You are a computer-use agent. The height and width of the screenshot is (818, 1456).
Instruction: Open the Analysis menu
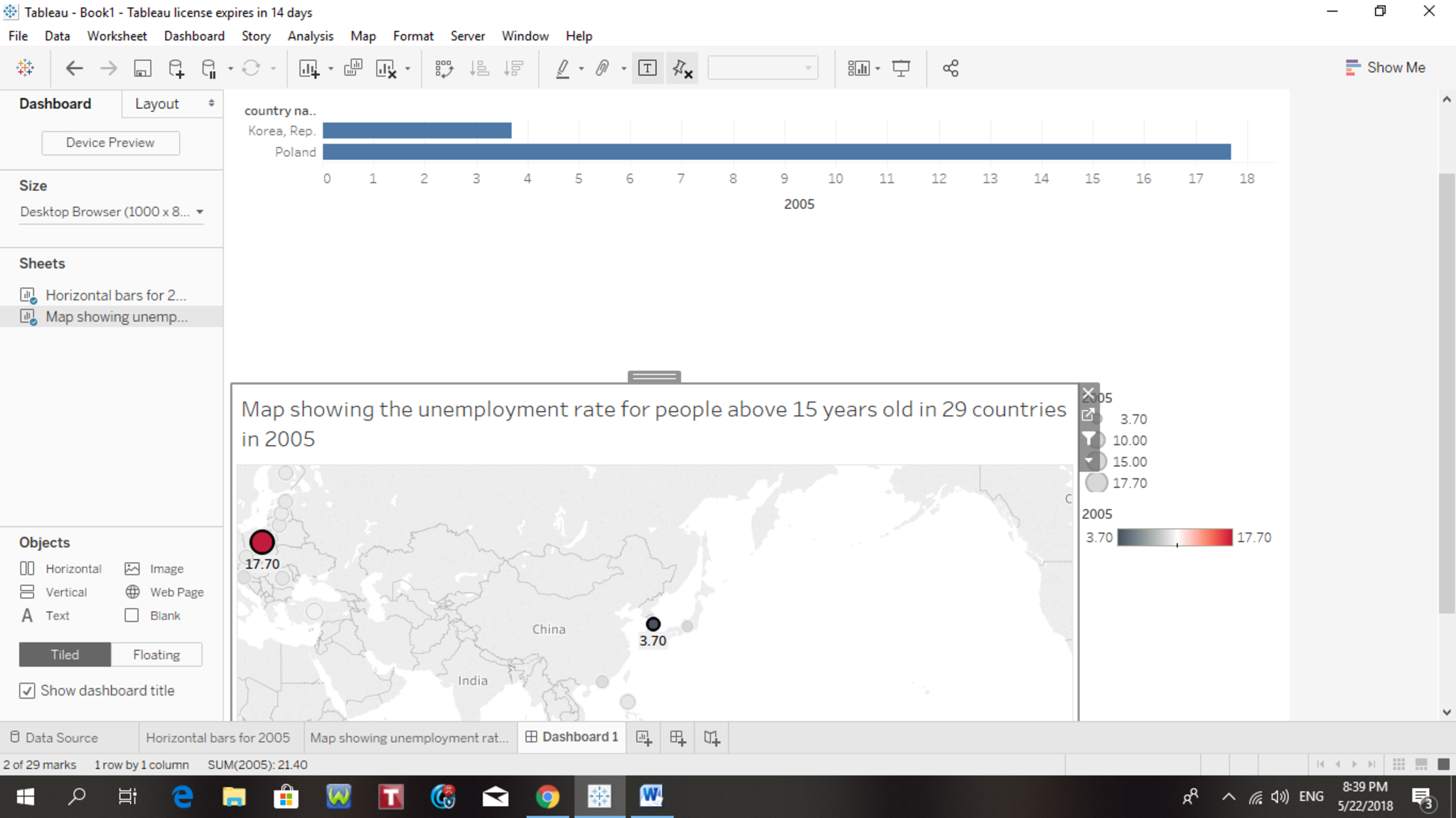coord(310,36)
